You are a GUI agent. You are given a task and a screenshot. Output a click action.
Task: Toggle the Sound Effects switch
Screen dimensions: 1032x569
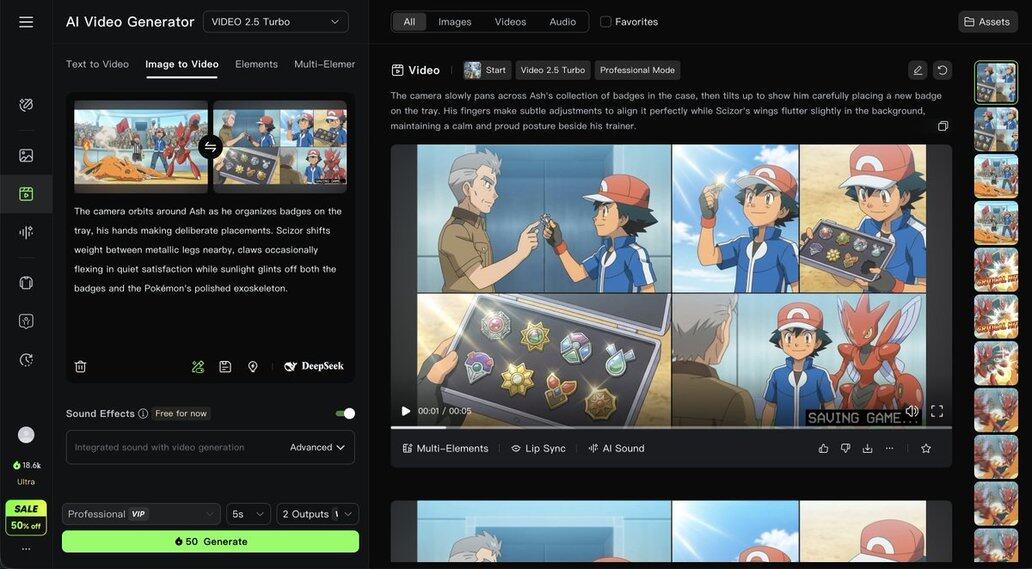coord(345,414)
